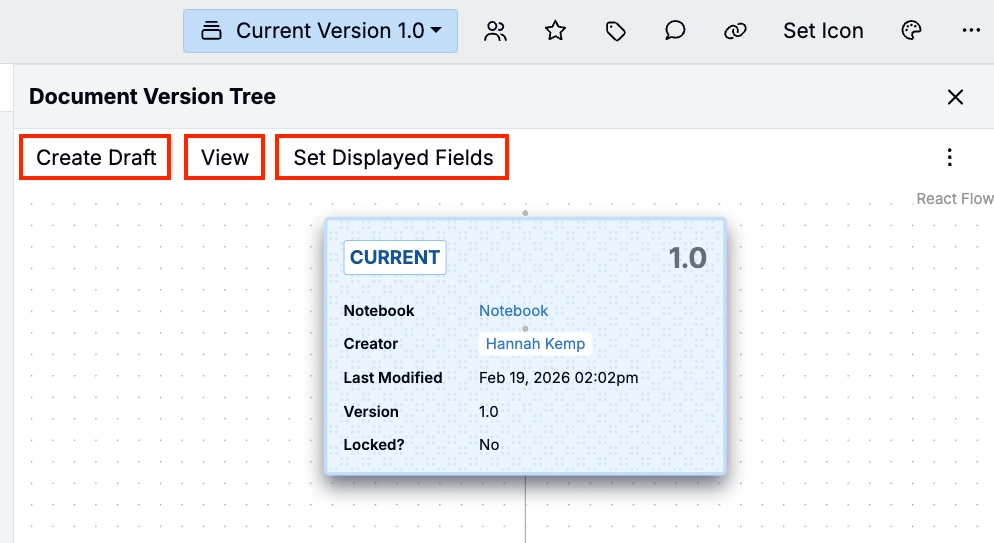Viewport: 994px width, 543px height.
Task: Open the tags icon
Action: 616,31
